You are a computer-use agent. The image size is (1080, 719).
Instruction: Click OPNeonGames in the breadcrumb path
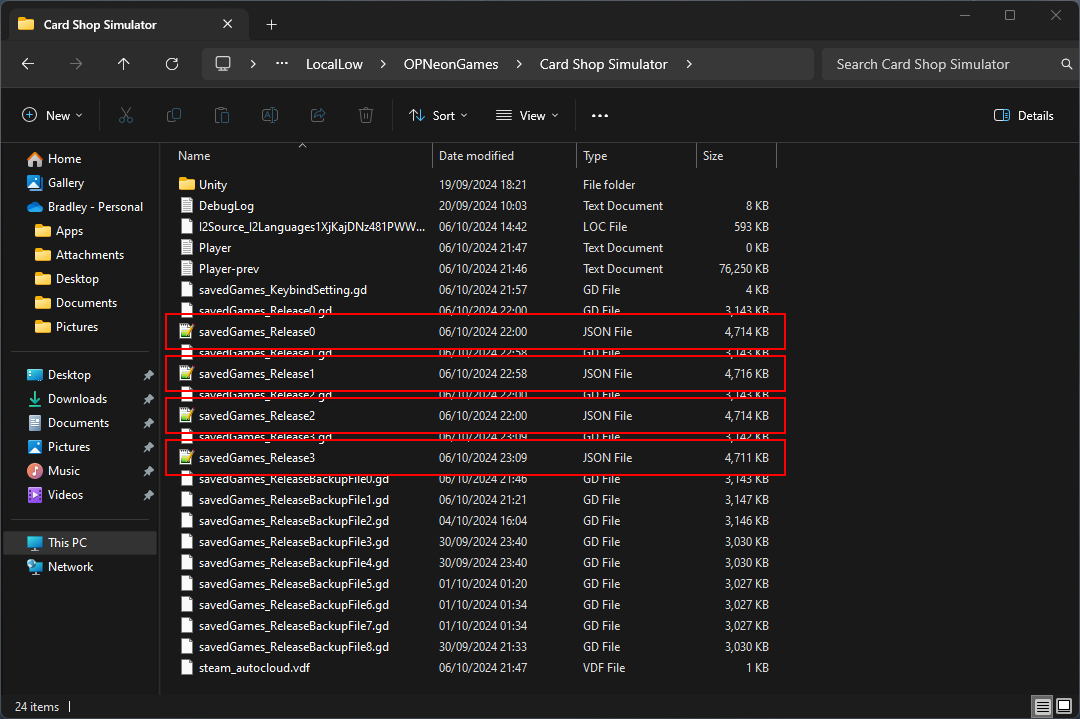coord(450,64)
